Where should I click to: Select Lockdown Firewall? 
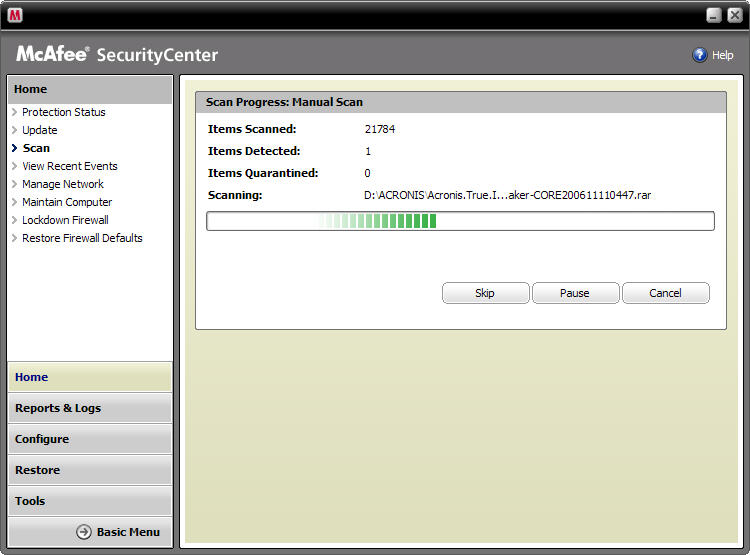click(66, 220)
